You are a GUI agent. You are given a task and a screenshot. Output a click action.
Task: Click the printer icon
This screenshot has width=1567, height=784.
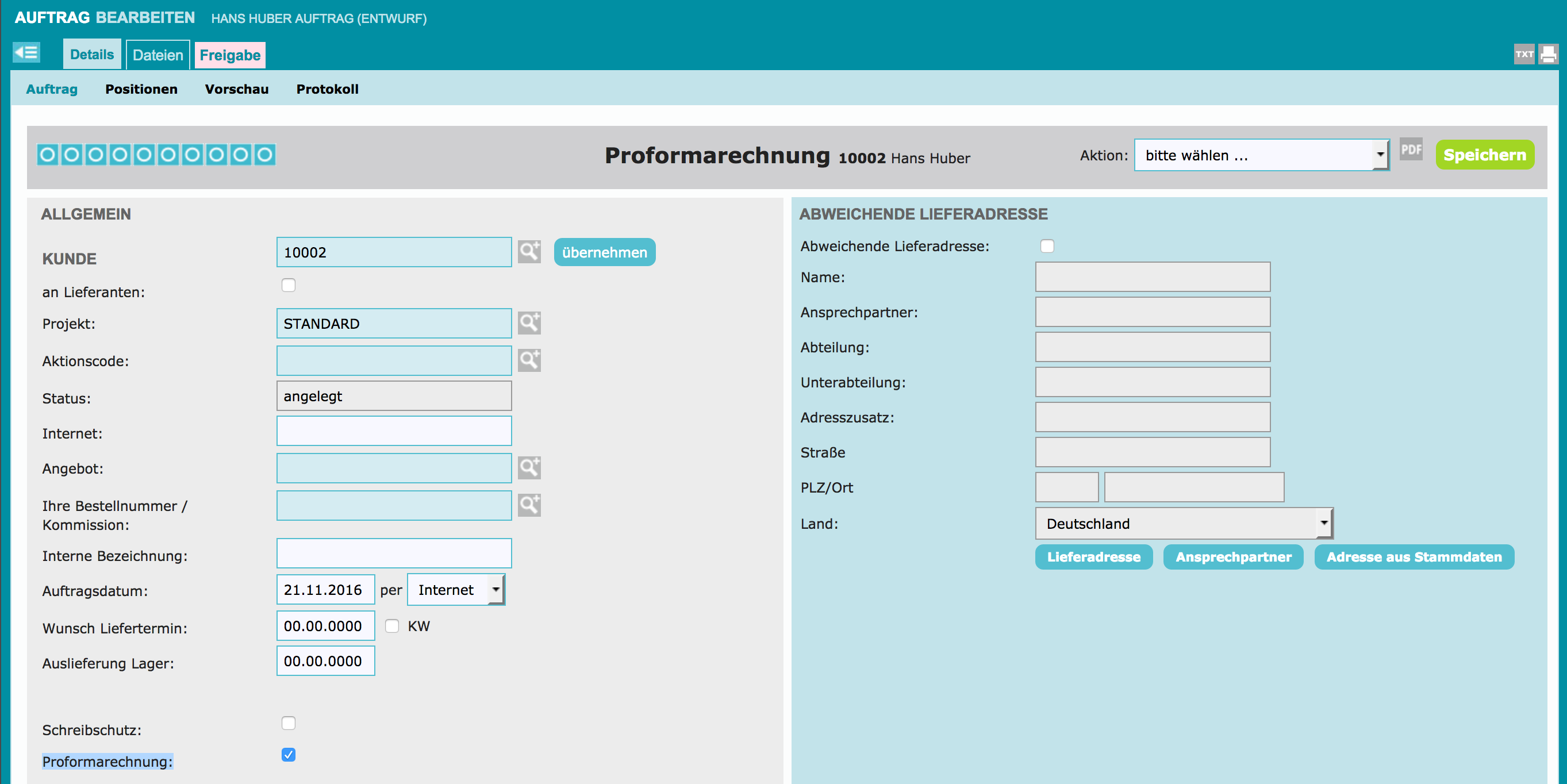tap(1548, 54)
